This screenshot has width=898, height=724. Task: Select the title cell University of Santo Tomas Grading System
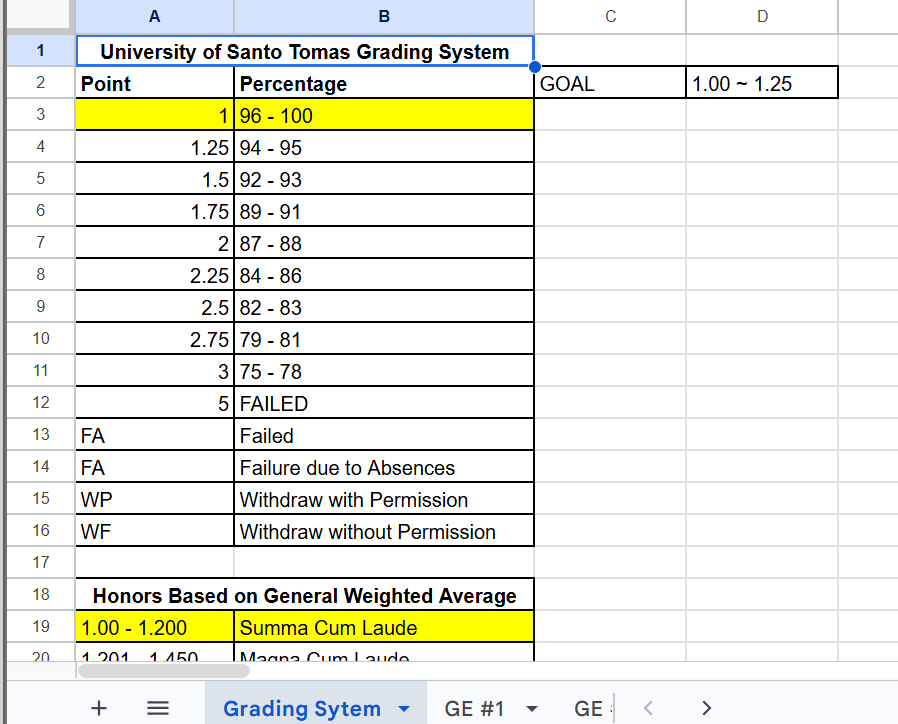(x=305, y=51)
